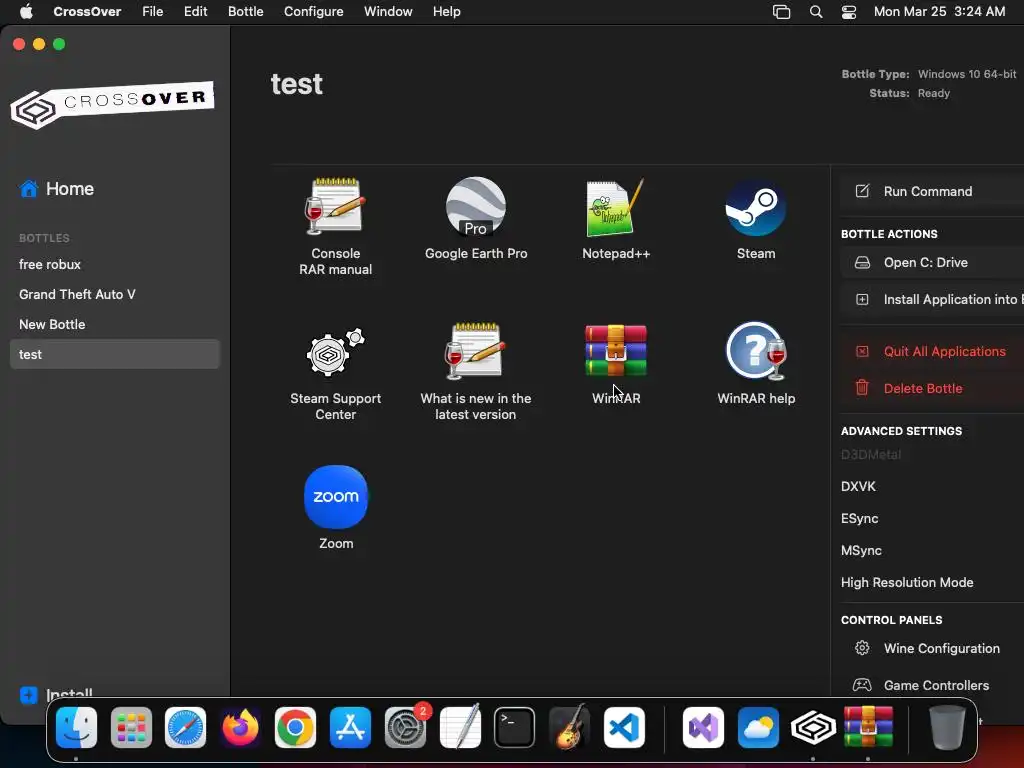Open System Settings from the Dock
The image size is (1024, 768).
(405, 728)
